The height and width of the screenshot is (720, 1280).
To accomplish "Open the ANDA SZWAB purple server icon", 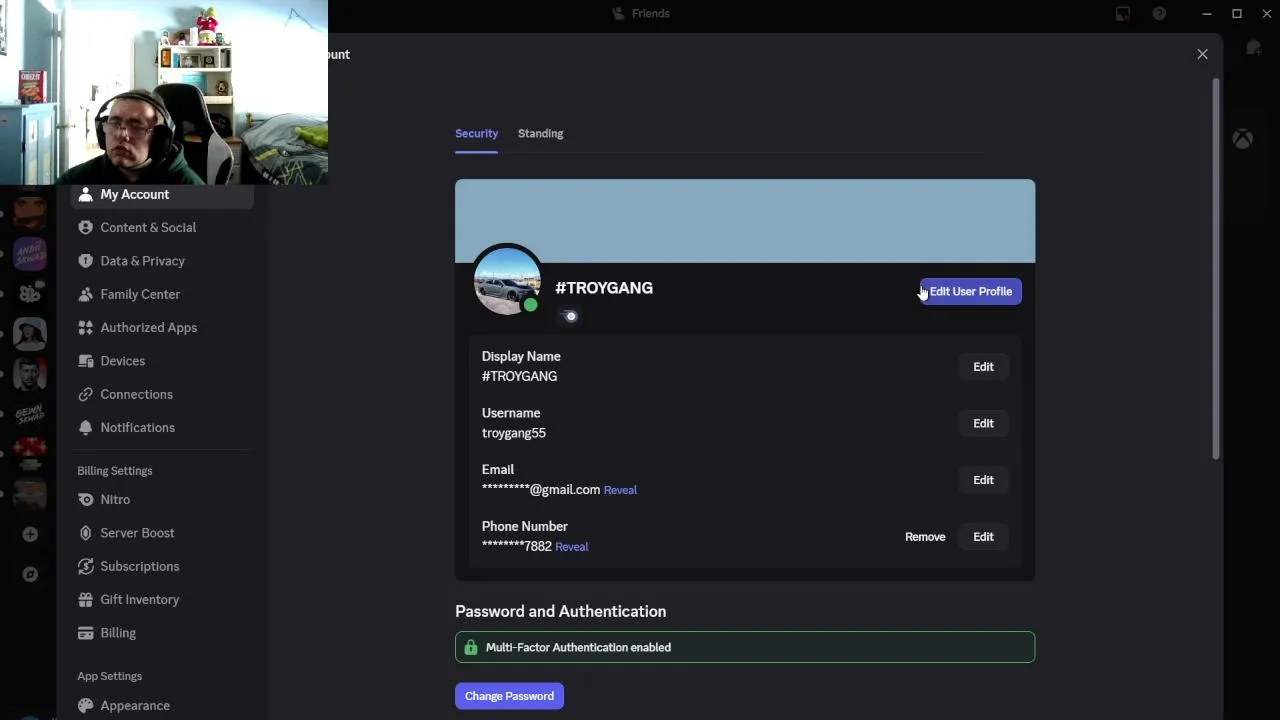I will 30,253.
